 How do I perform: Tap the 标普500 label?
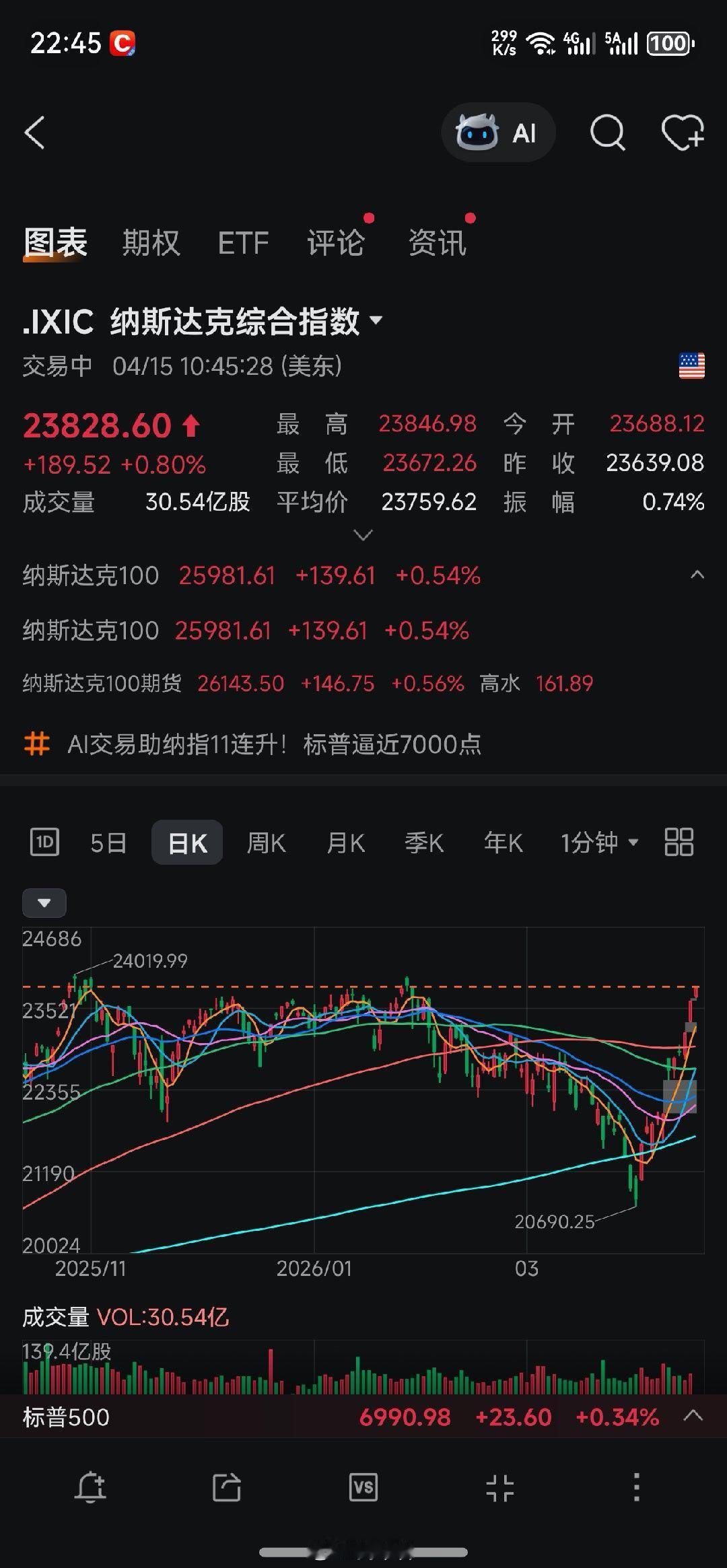point(66,1417)
